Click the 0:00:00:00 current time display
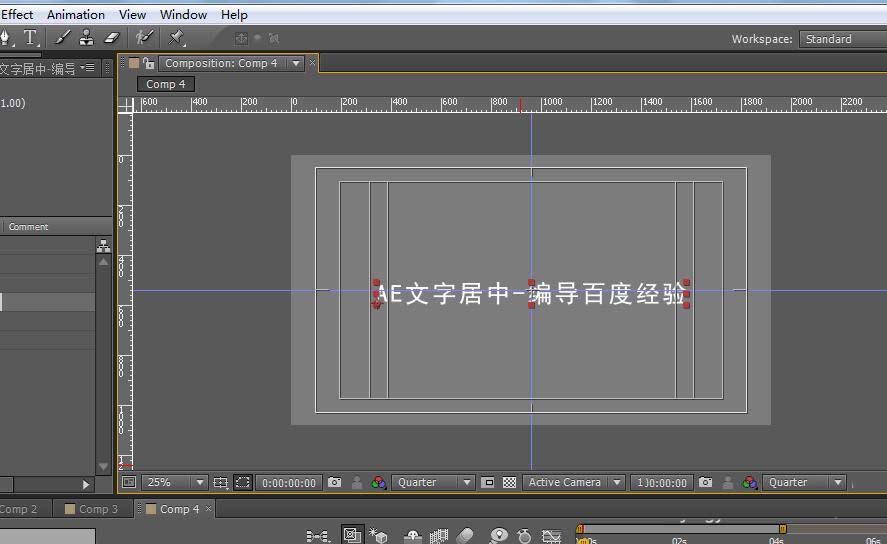The width and height of the screenshot is (887, 544). [x=289, y=482]
